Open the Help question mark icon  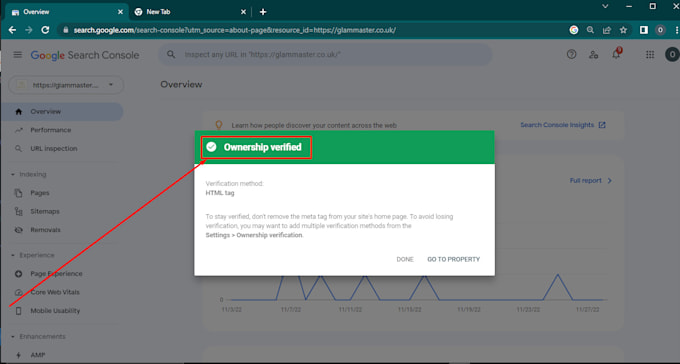point(572,54)
